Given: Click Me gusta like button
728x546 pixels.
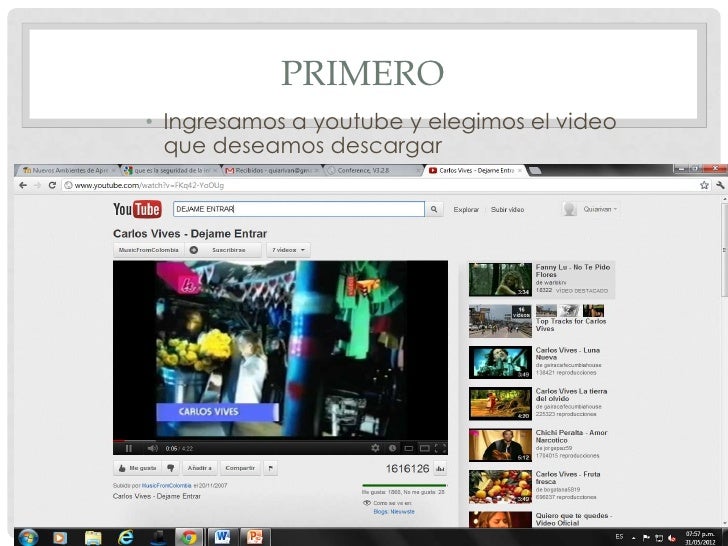Looking at the screenshot, I should point(137,468).
